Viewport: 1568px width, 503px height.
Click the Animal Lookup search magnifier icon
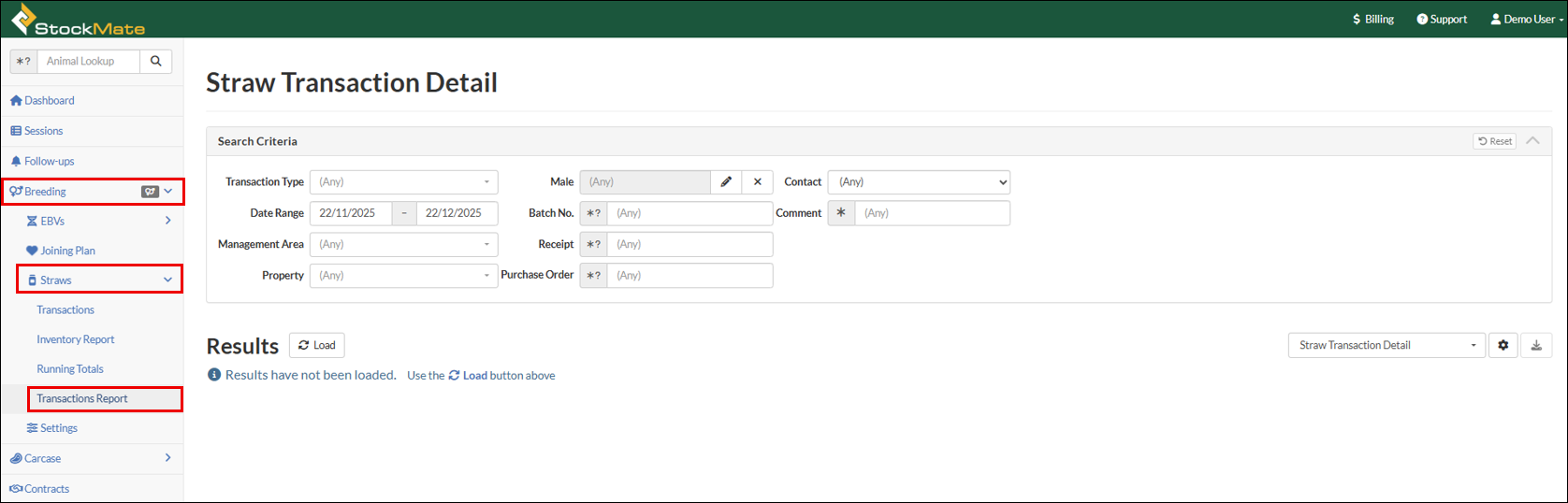156,62
